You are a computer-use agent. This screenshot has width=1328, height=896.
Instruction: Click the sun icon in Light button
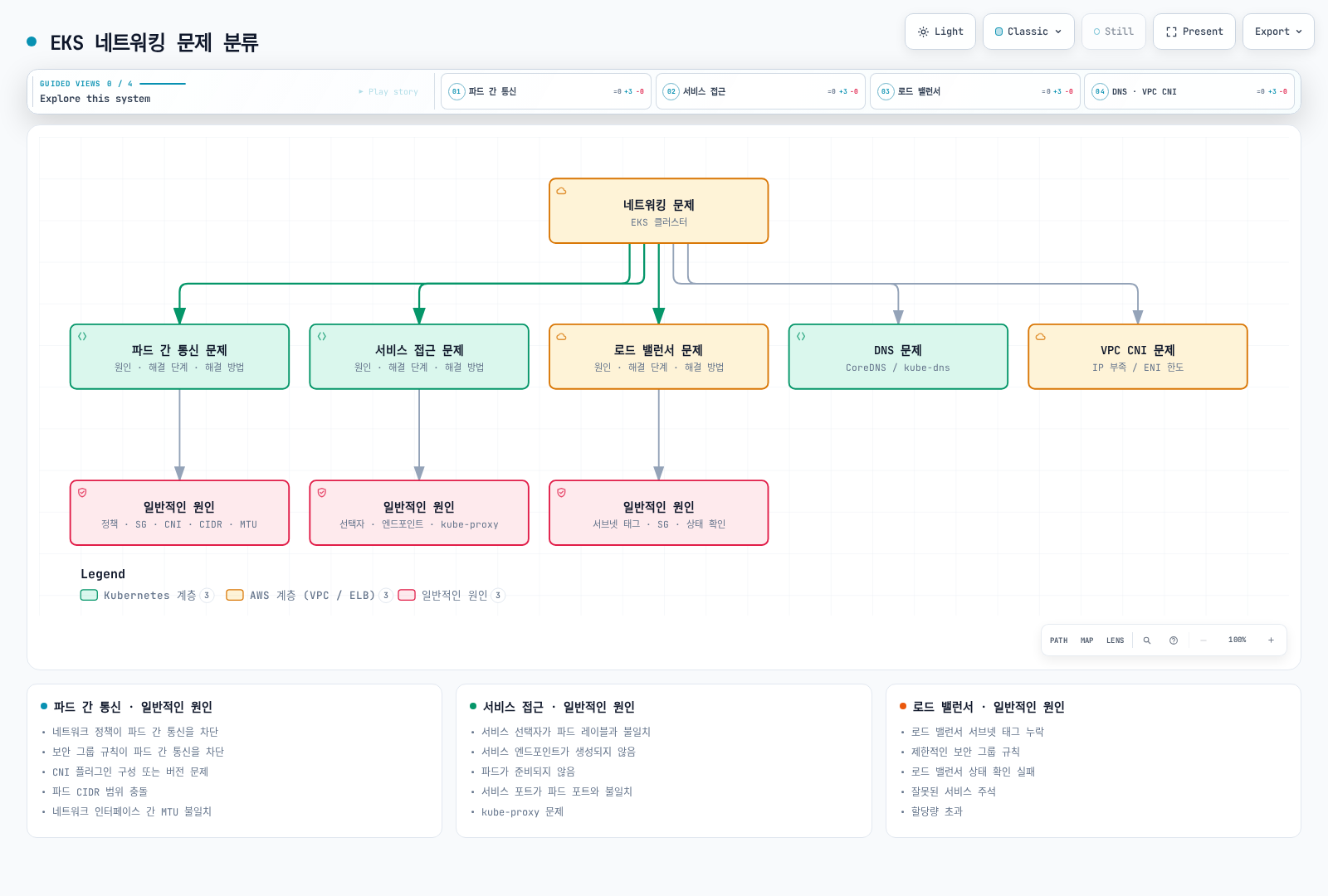pos(923,32)
